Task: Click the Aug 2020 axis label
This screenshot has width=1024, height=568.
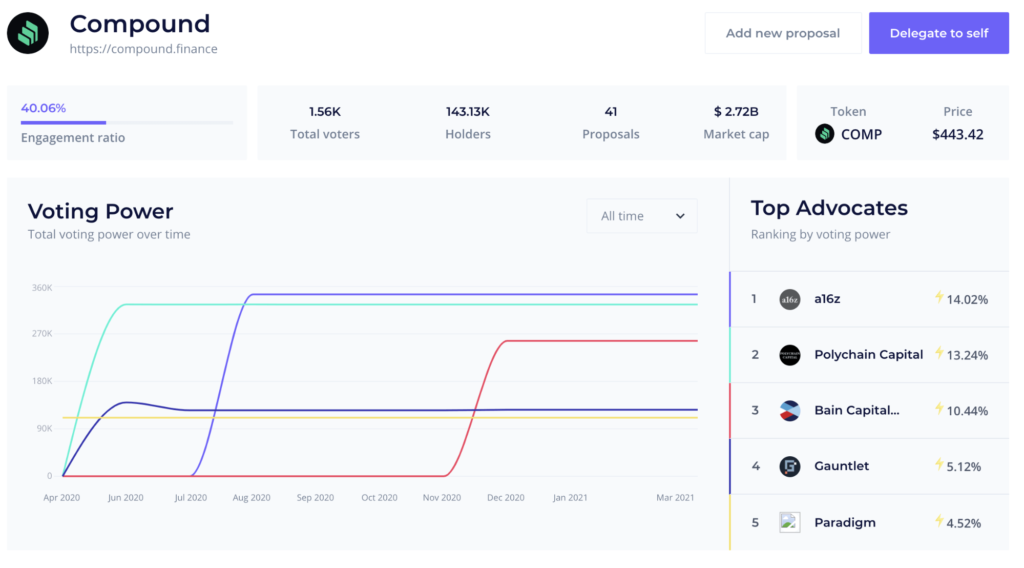Action: pos(251,497)
